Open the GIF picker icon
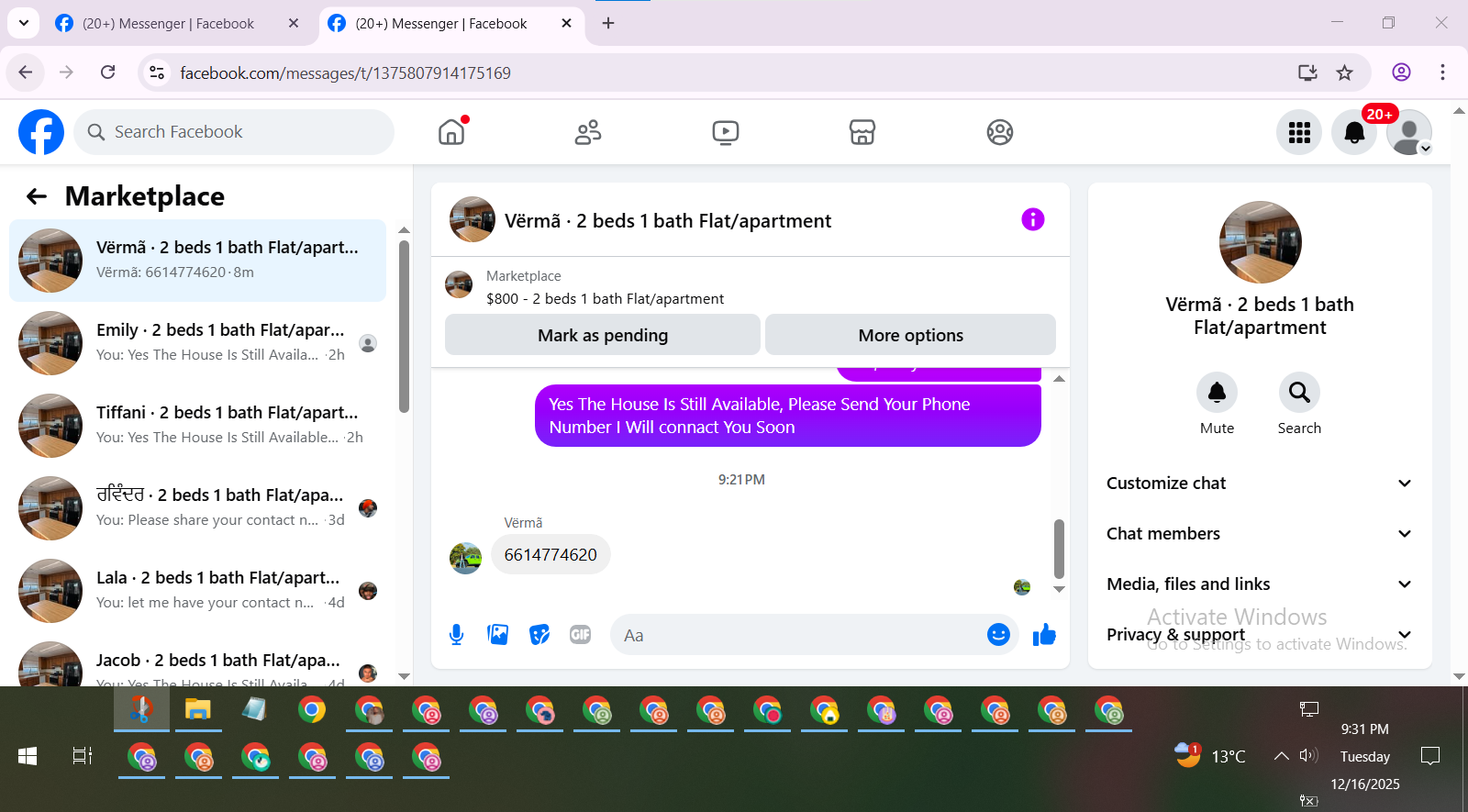The height and width of the screenshot is (812, 1468). pyautogui.click(x=580, y=634)
